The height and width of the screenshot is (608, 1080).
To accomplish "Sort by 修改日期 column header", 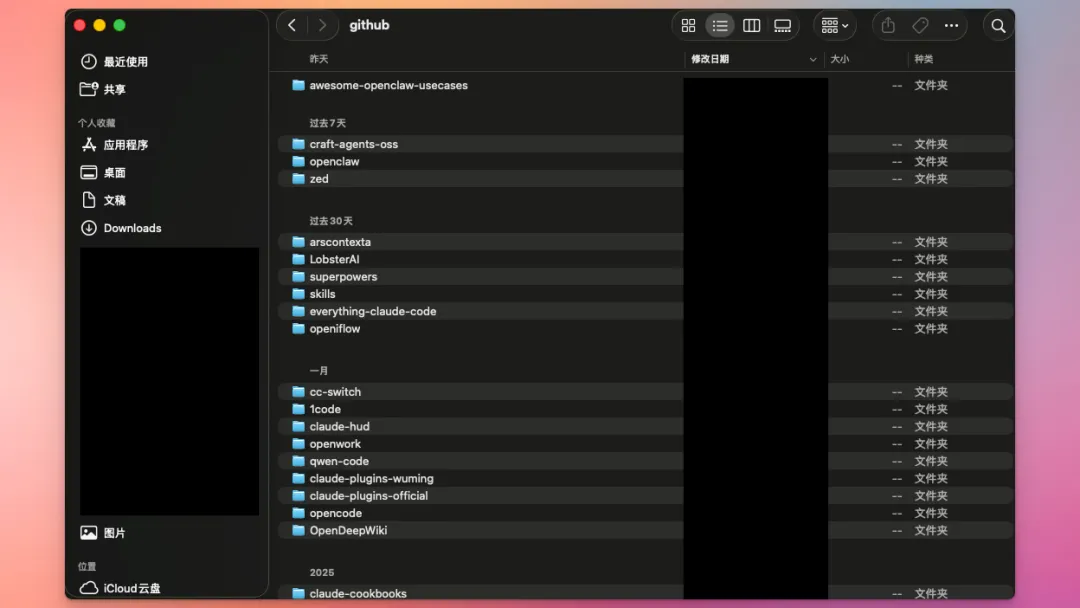I will 710,59.
